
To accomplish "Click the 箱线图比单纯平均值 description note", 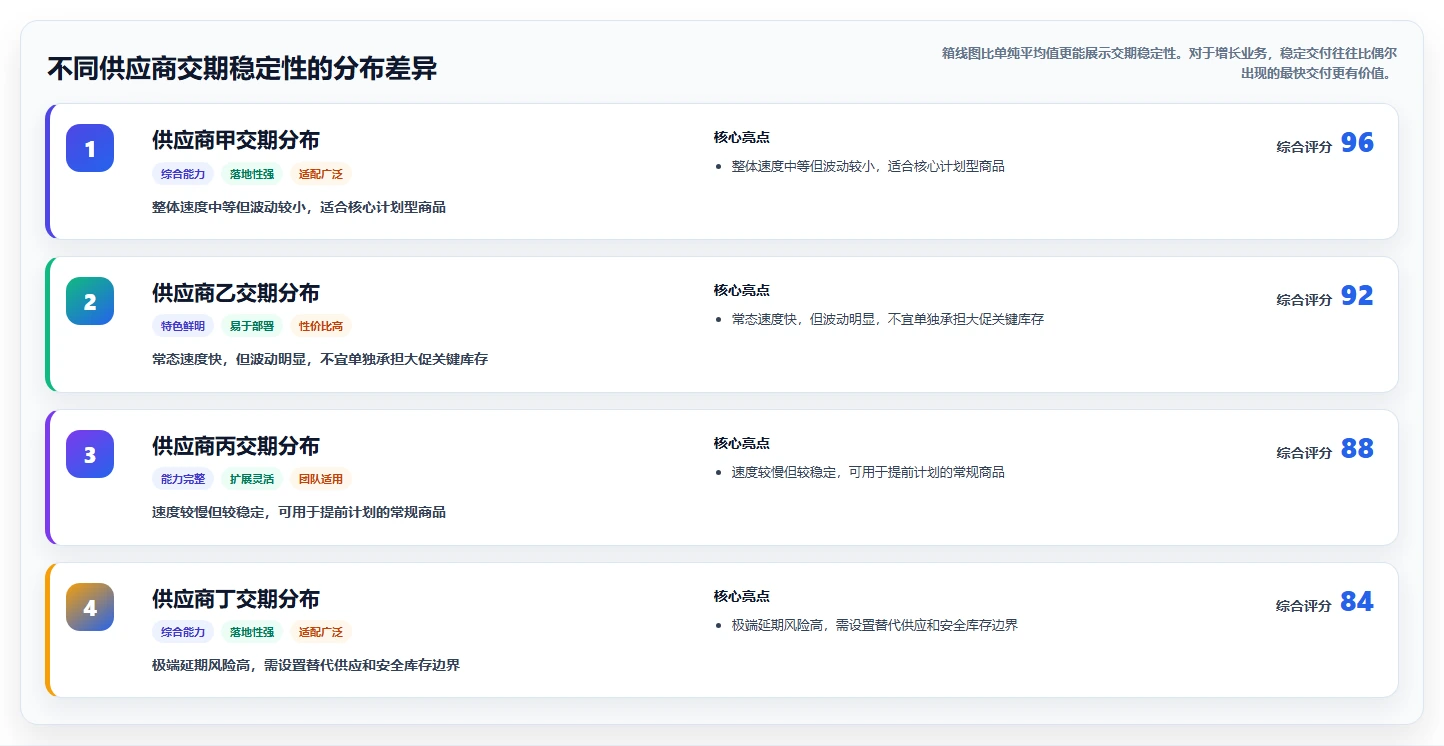I will (1169, 63).
